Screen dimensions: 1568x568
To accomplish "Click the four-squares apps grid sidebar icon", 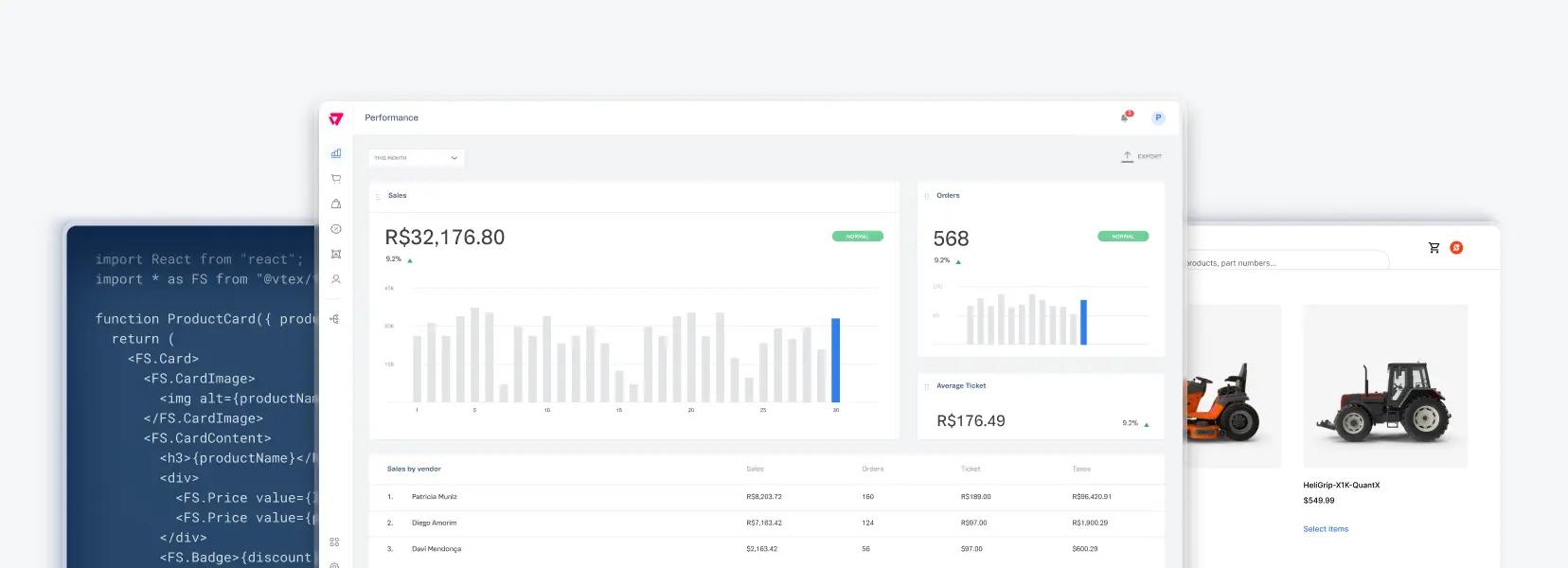I will (334, 542).
